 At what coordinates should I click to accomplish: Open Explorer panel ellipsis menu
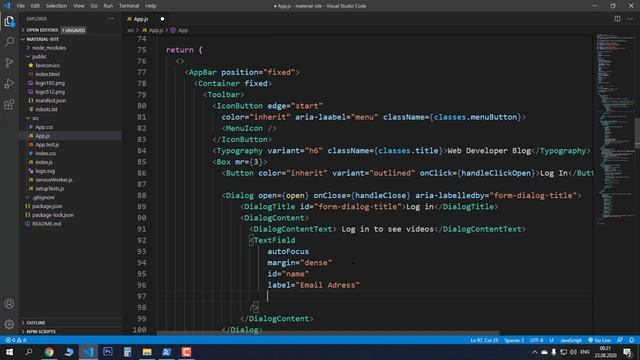coord(111,19)
